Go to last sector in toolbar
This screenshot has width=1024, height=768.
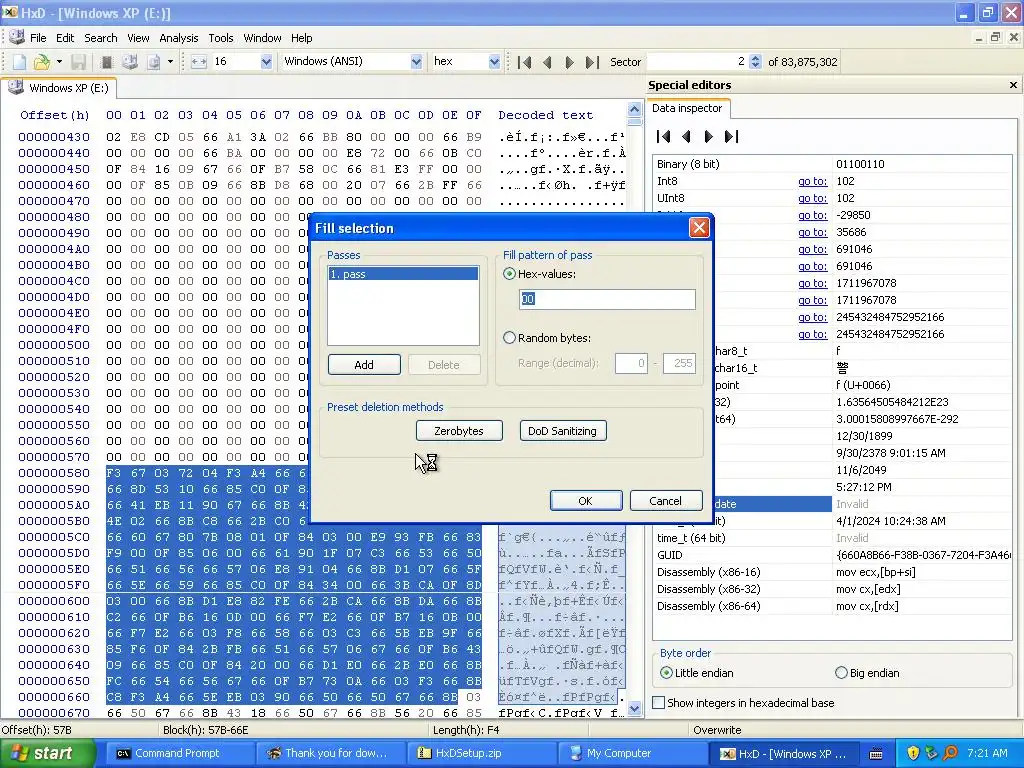pos(592,62)
